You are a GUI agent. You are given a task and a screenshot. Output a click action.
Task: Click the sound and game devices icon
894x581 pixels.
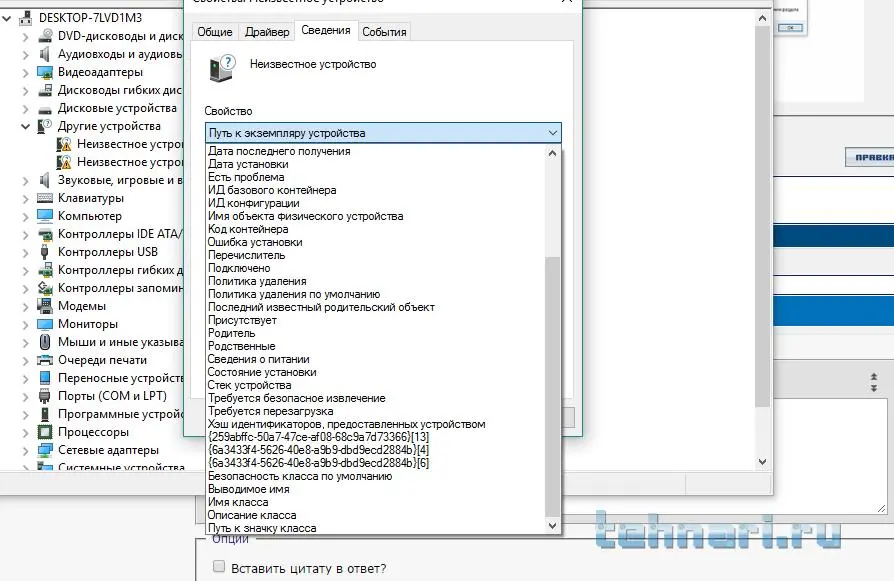tap(45, 180)
